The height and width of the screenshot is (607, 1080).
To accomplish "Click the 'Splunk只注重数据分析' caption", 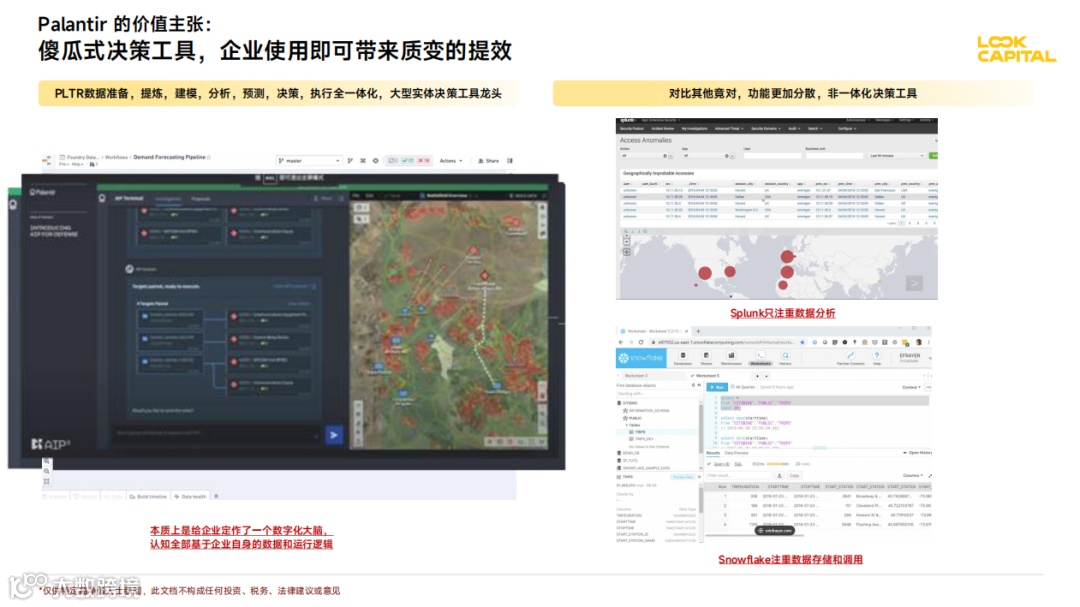I will pos(782,313).
